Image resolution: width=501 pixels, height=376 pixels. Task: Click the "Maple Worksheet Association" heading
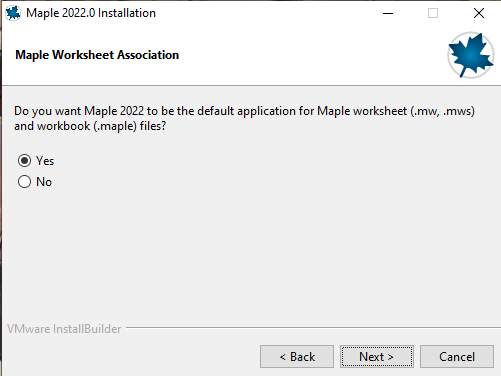click(97, 55)
